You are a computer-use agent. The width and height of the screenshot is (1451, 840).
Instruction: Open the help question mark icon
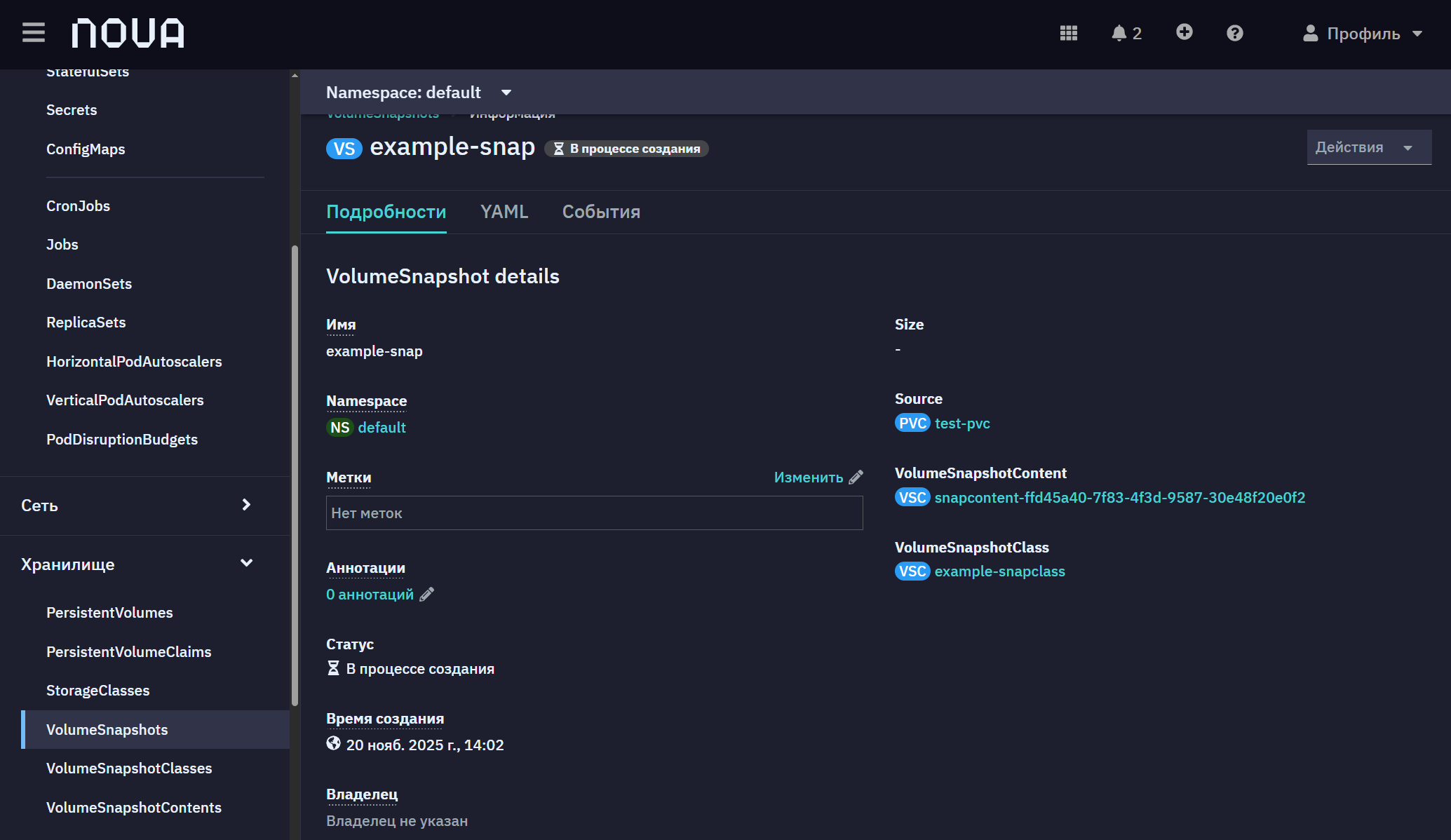click(x=1234, y=33)
